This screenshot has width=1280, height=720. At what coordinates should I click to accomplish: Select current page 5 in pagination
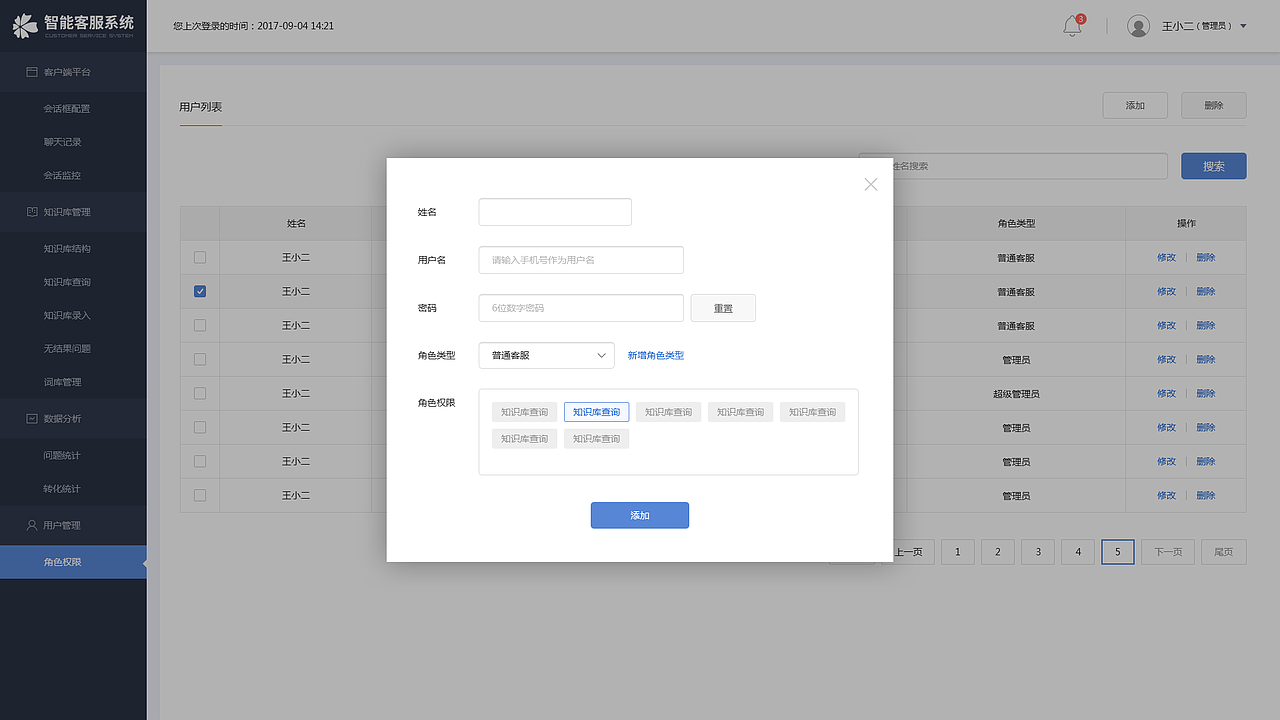click(1118, 552)
